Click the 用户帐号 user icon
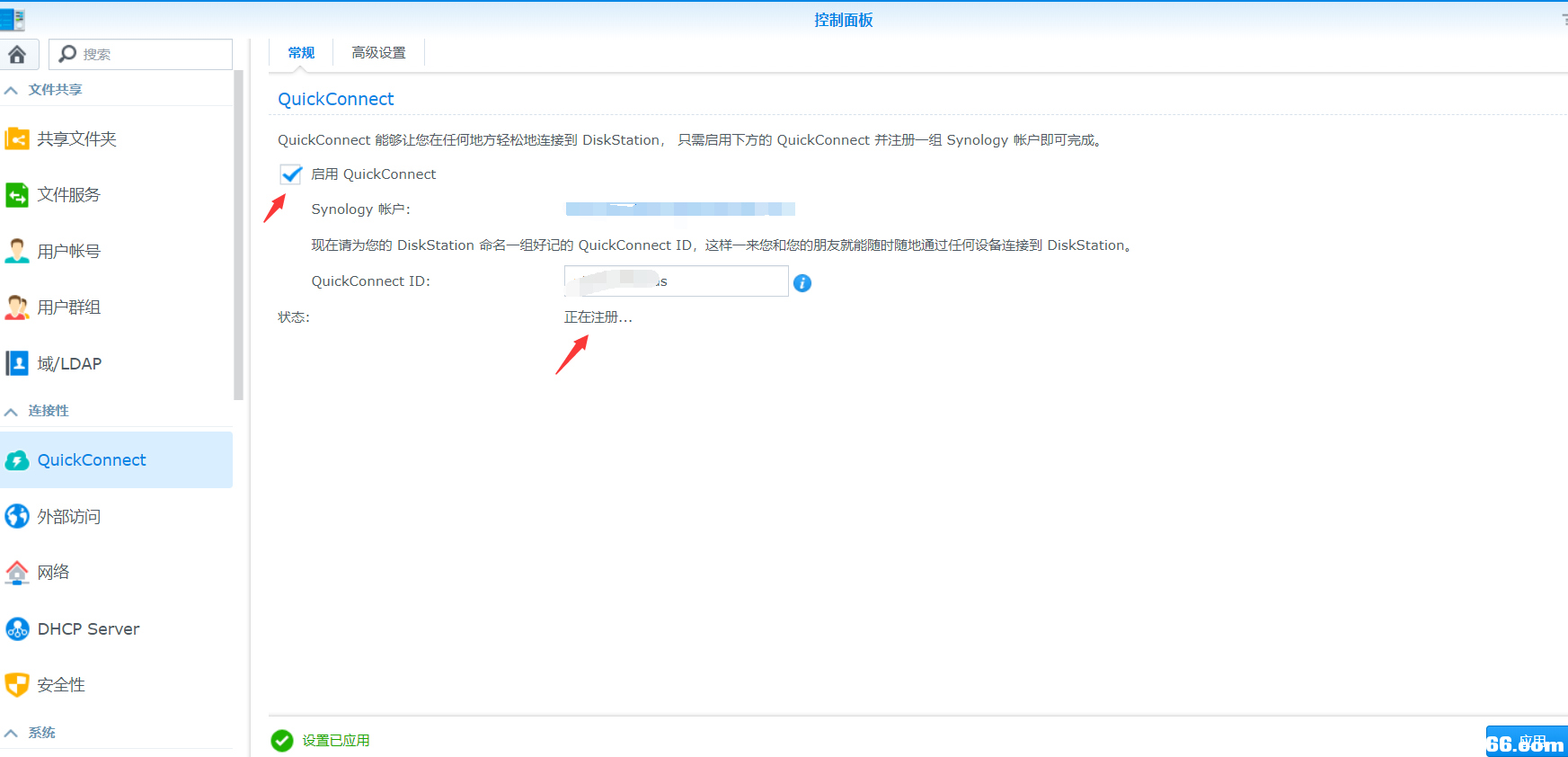Screen dimensions: 1568x757 point(17,251)
